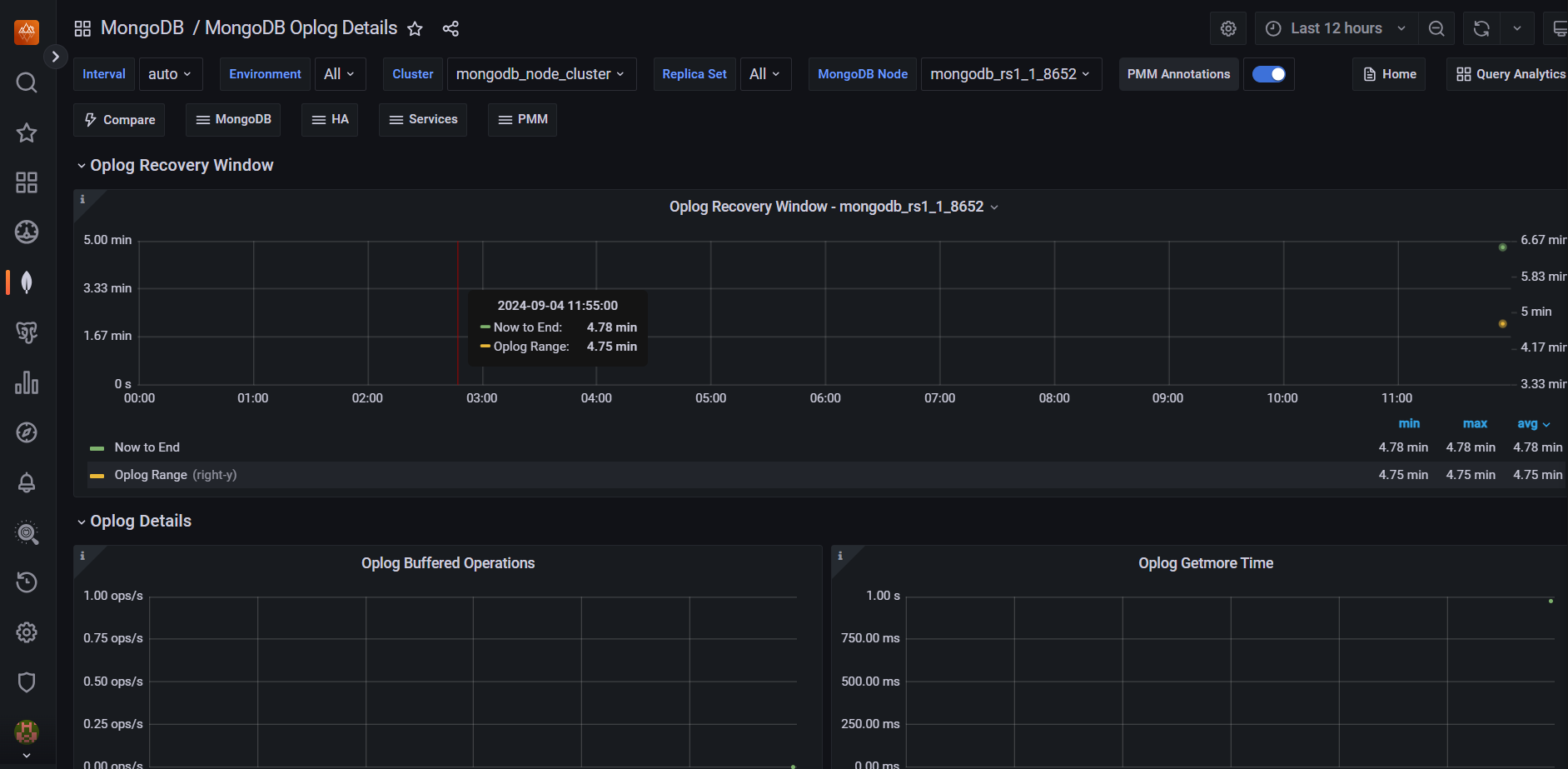Open the MongoDB leaf icon in sidebar
This screenshot has height=769, width=1568.
[27, 282]
